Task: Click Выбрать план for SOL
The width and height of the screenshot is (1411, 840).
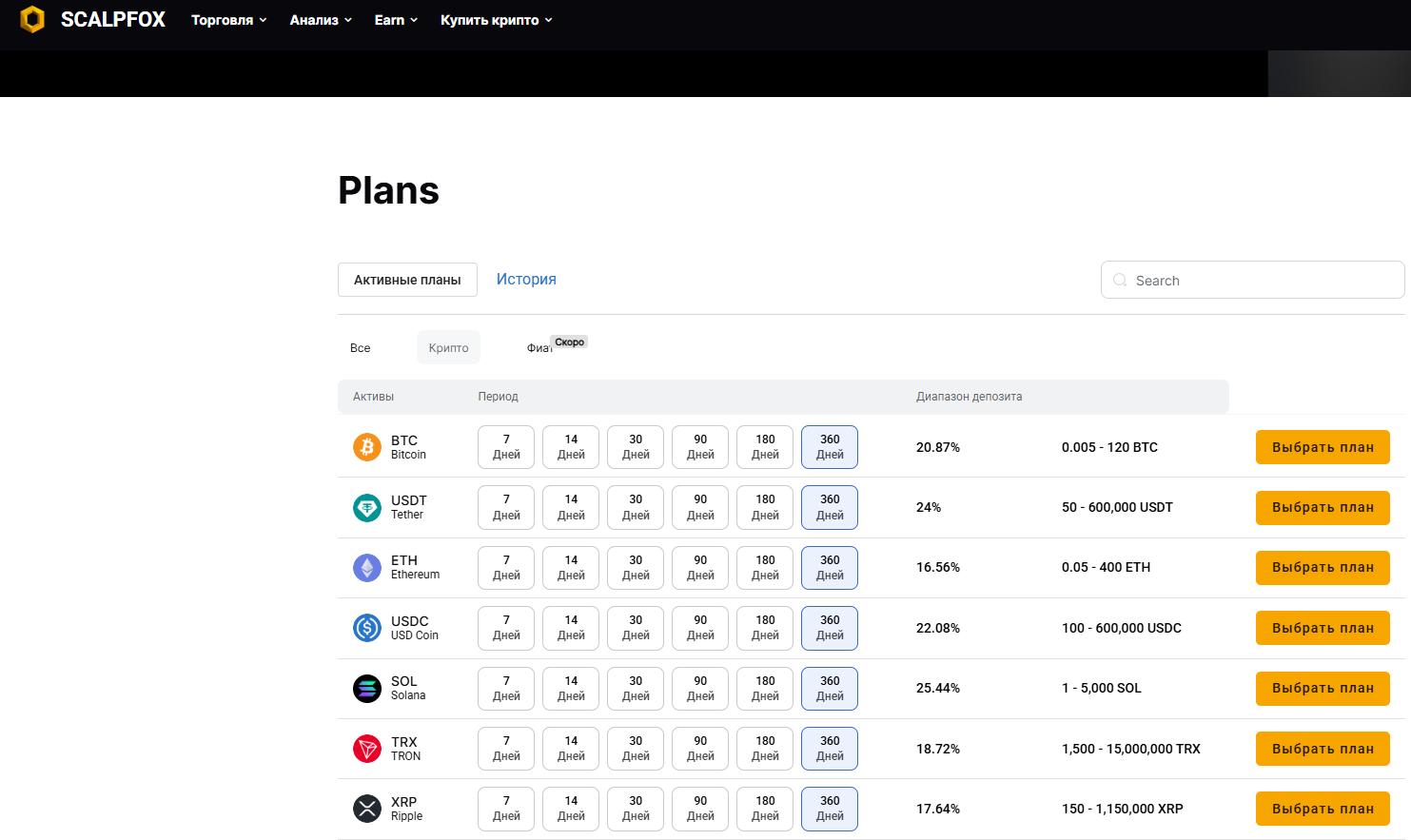Action: pos(1323,688)
